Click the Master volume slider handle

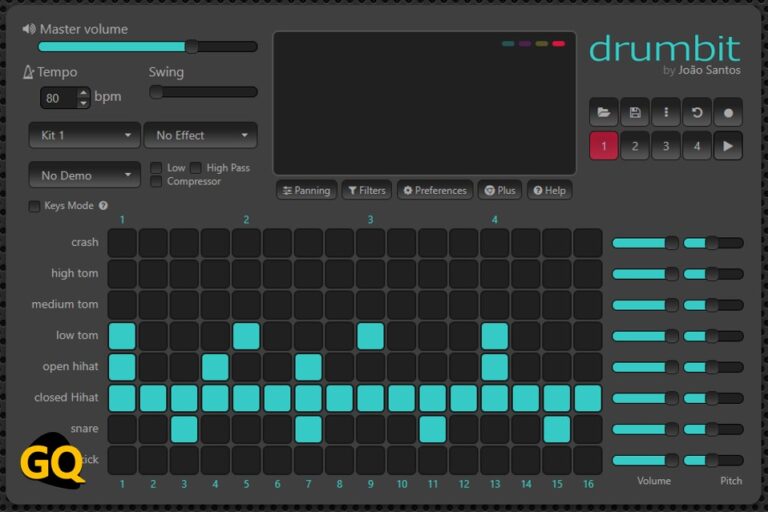[x=192, y=47]
